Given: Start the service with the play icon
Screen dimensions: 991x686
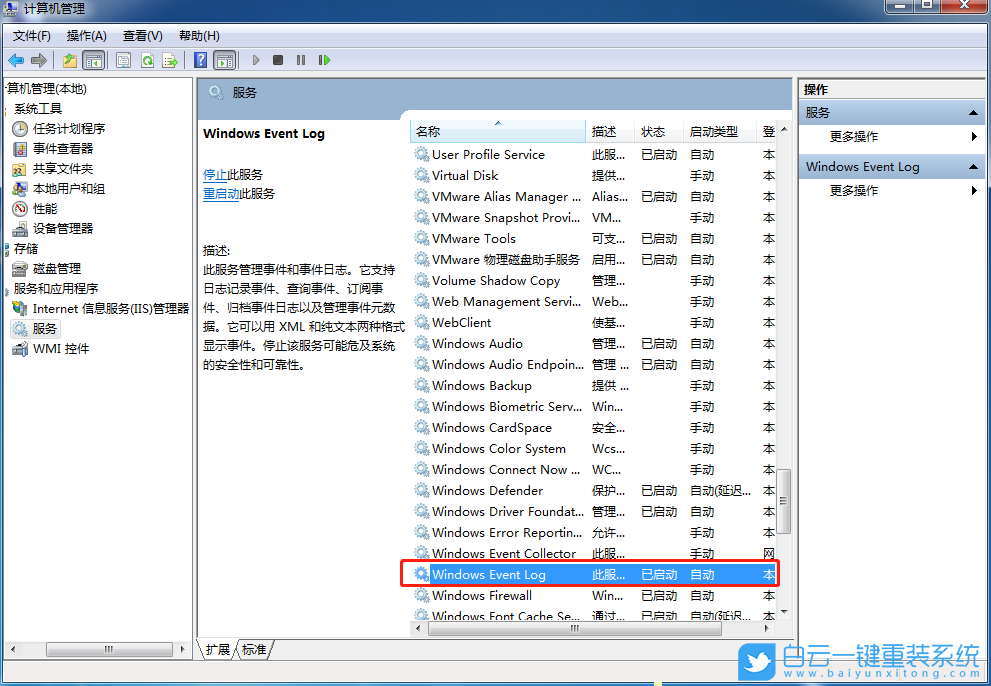Looking at the screenshot, I should click(256, 60).
